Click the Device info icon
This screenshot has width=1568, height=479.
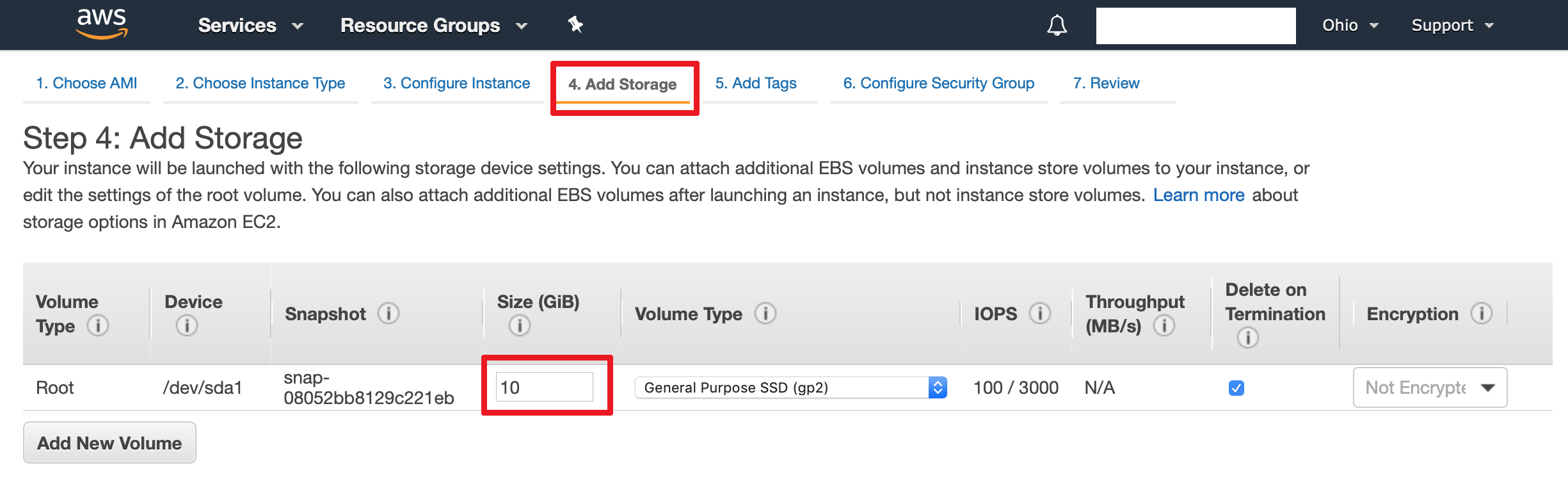[186, 326]
